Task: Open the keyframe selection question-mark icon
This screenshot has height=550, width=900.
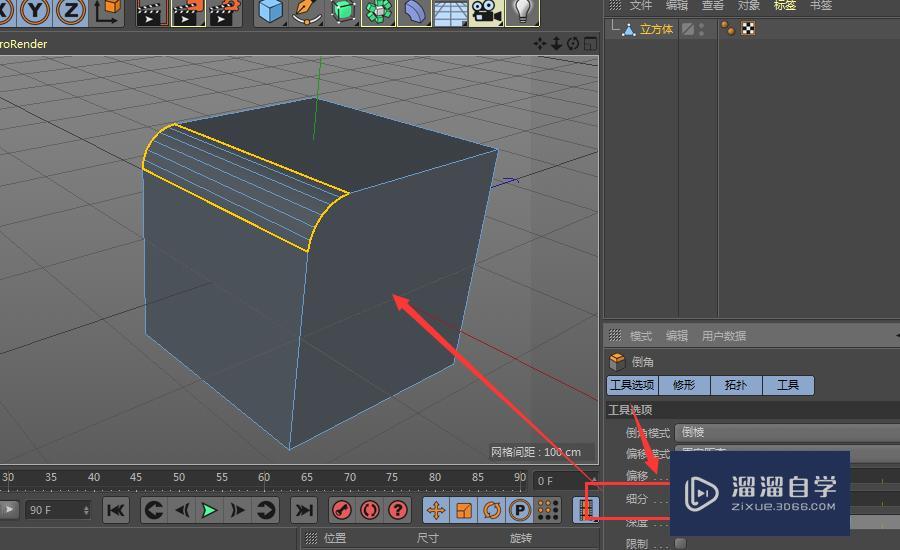Action: point(398,510)
